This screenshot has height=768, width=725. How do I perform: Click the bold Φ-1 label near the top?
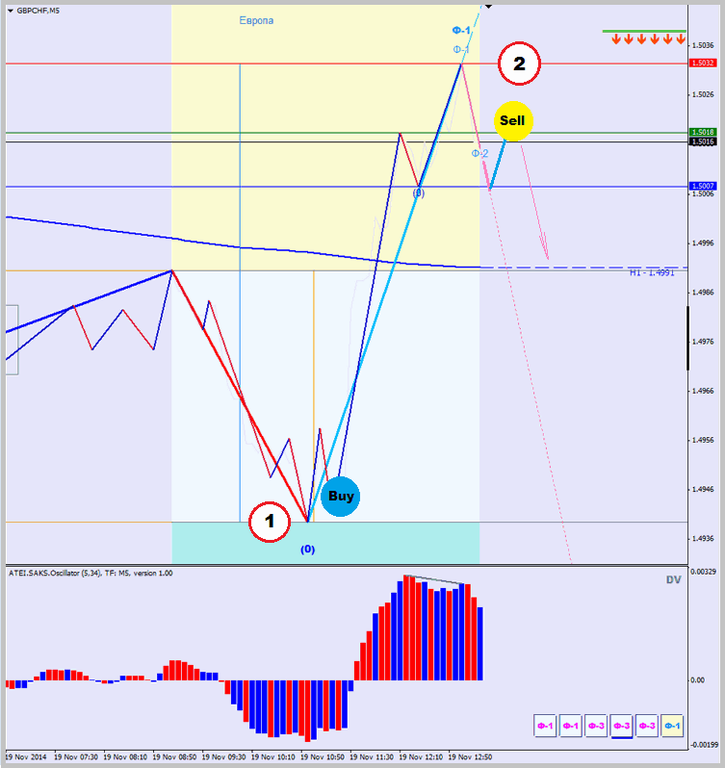(x=461, y=30)
